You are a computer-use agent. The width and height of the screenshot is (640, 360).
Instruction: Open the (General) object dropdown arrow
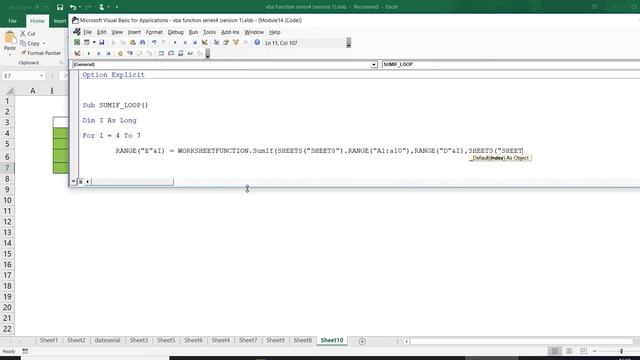pos(374,64)
